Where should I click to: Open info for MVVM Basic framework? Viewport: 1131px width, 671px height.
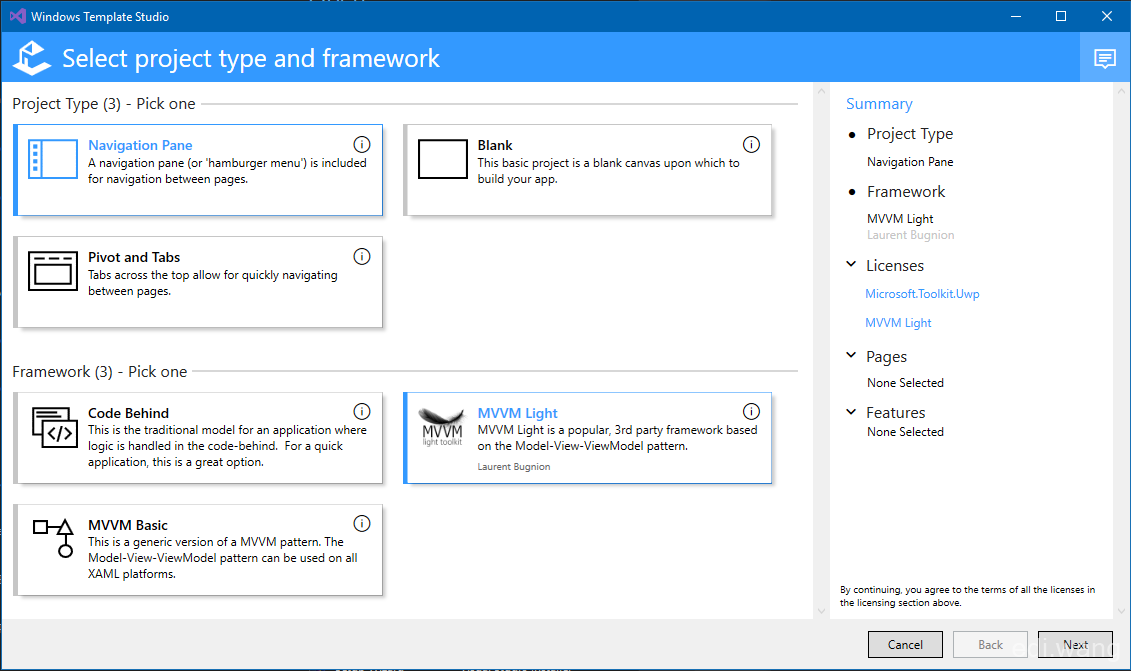(361, 523)
